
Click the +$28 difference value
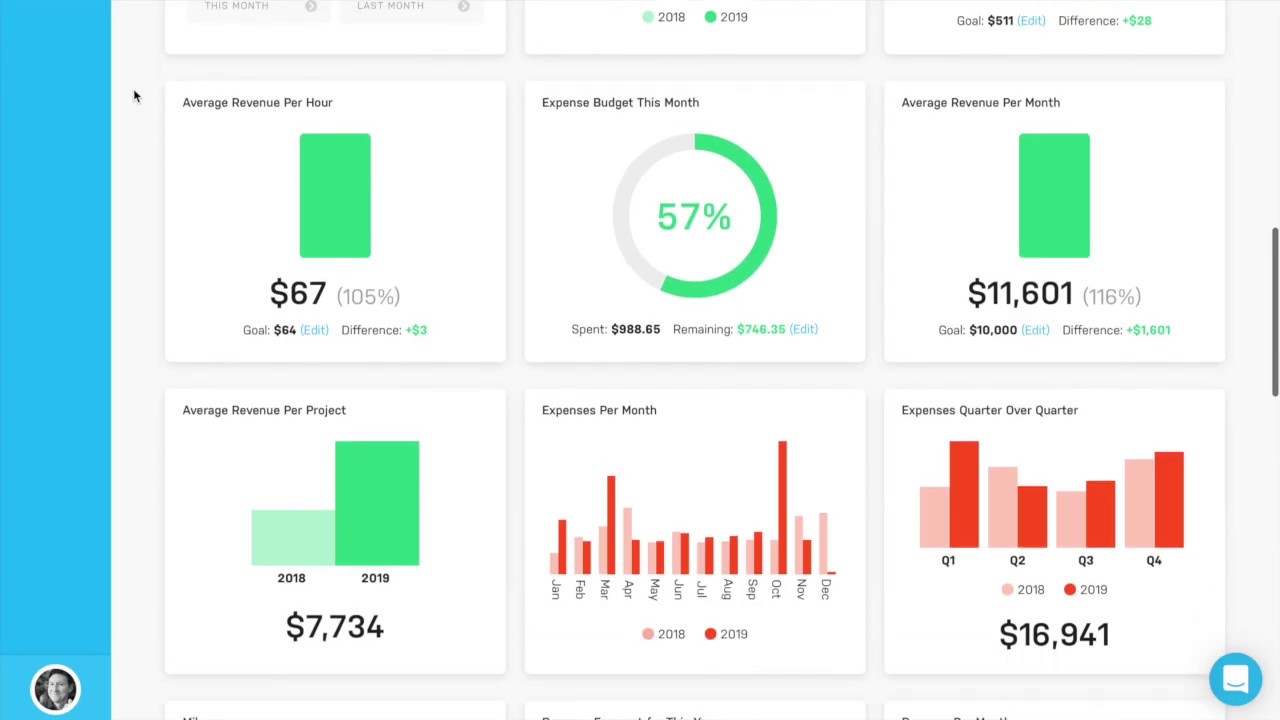1137,20
